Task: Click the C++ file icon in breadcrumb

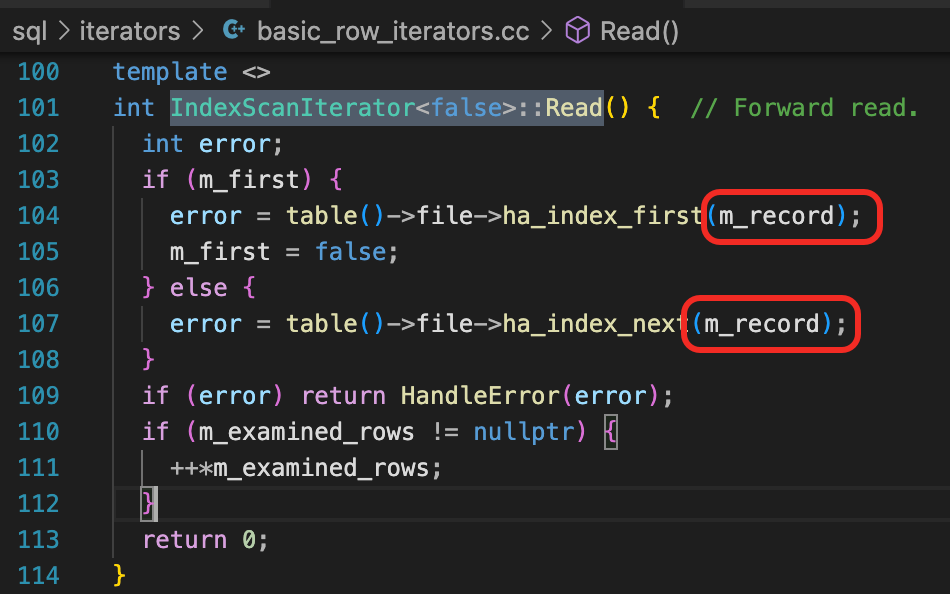Action: click(234, 31)
